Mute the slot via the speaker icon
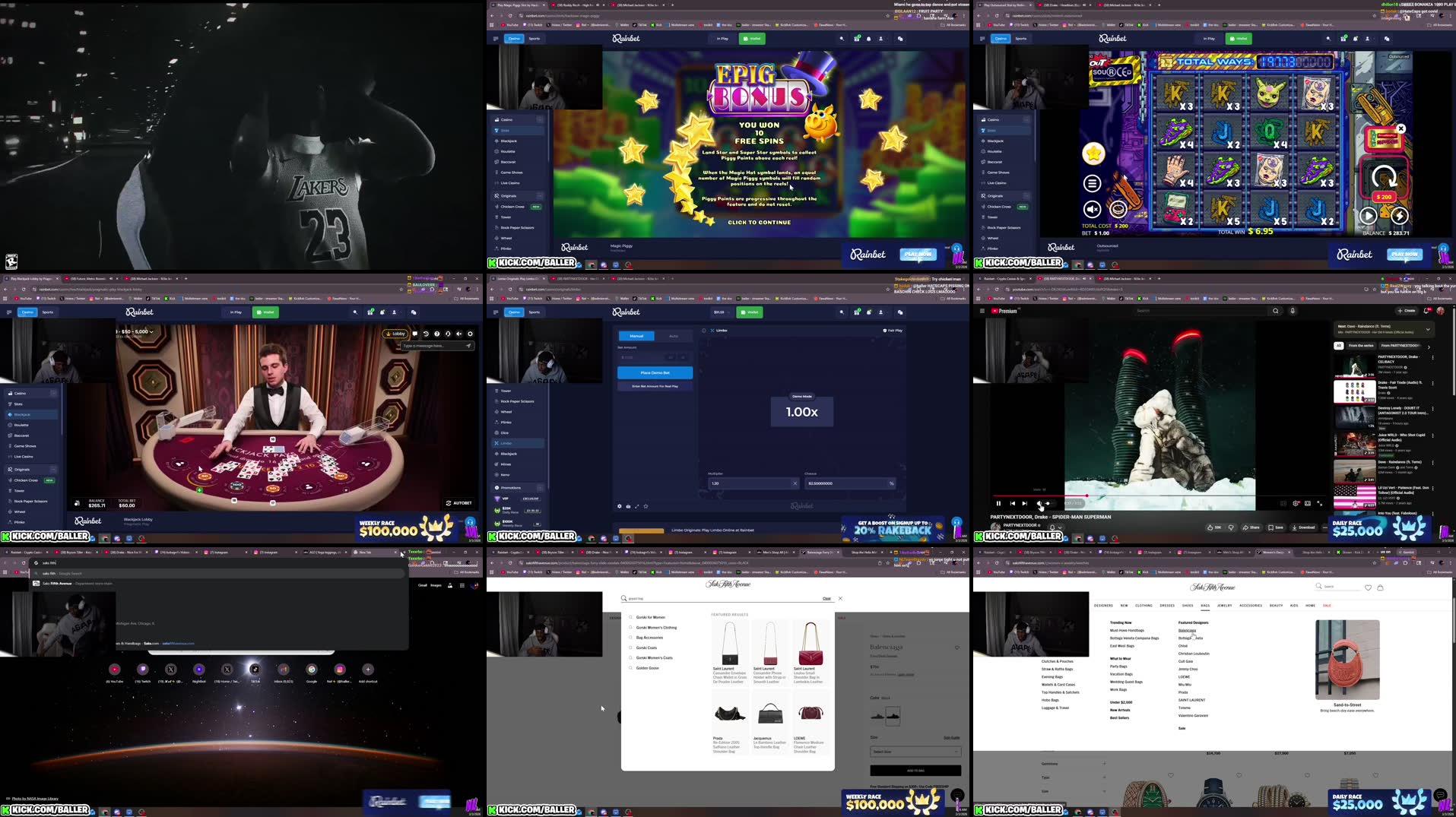 (x=1093, y=210)
